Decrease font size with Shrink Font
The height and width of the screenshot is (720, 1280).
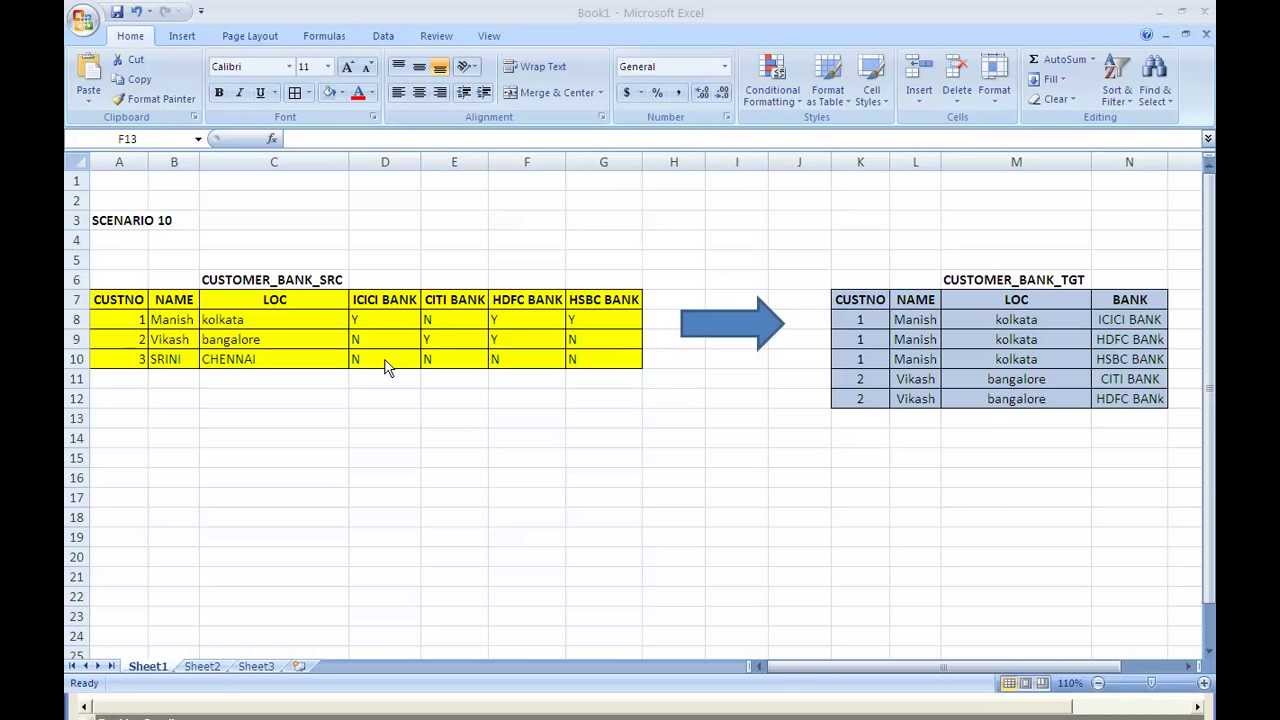point(367,67)
